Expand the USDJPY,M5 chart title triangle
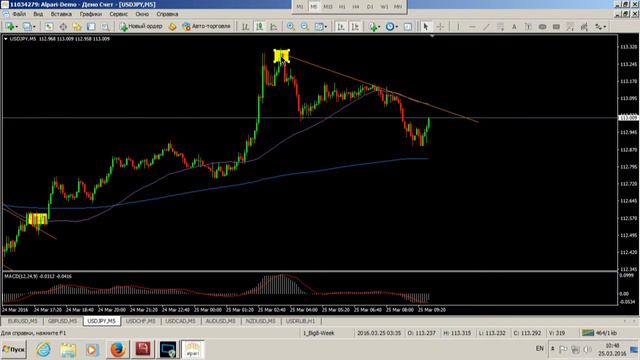This screenshot has width=640, height=360. click(6, 39)
